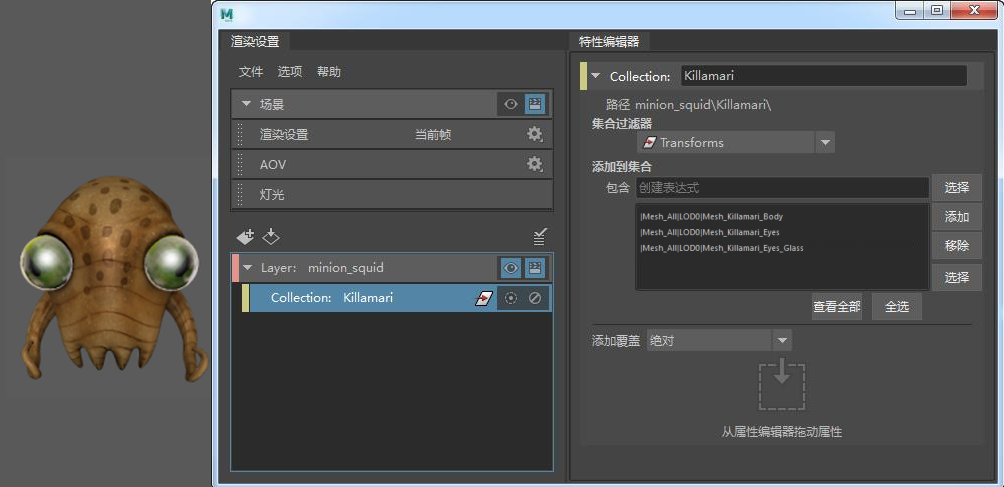Open the 文件 menu
This screenshot has height=487, width=1004.
251,72
